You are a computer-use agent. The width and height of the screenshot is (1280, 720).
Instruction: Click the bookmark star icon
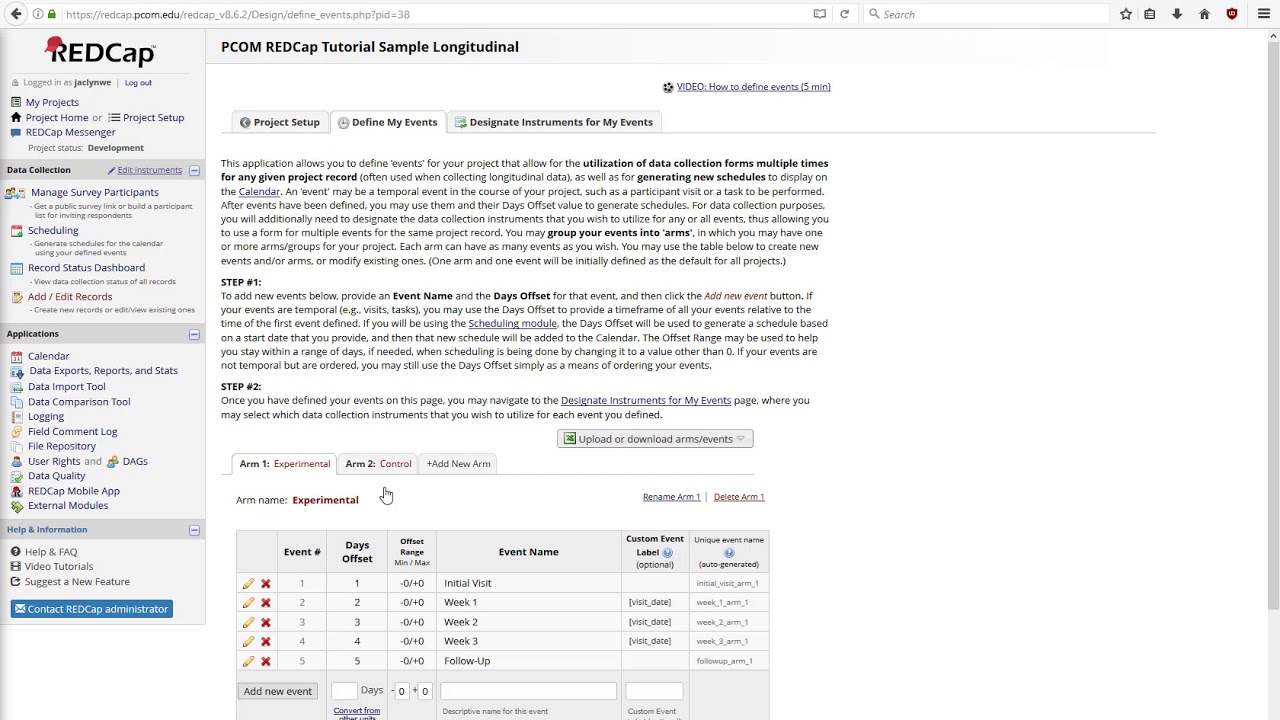pos(1126,14)
